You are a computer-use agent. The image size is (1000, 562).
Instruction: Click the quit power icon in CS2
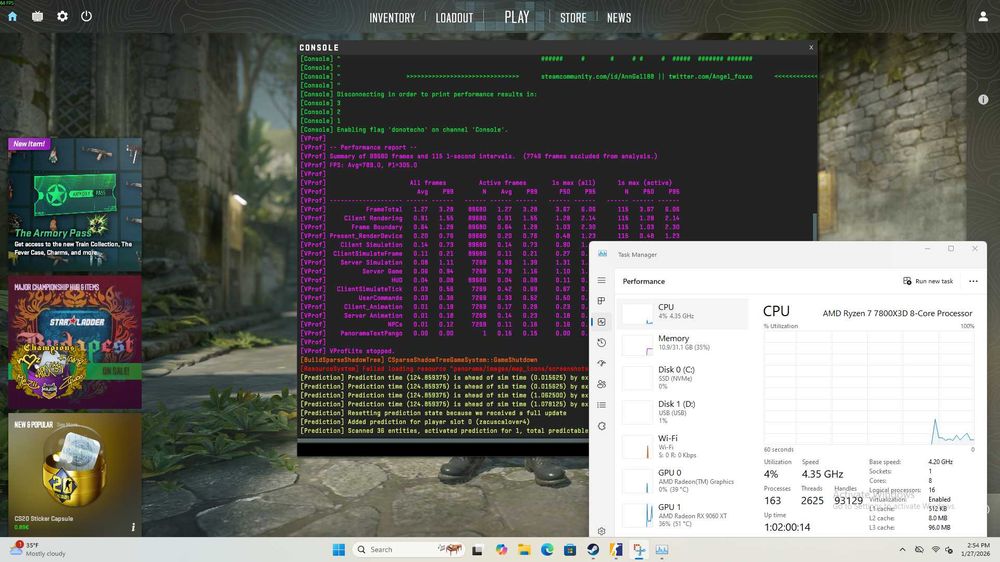86,17
